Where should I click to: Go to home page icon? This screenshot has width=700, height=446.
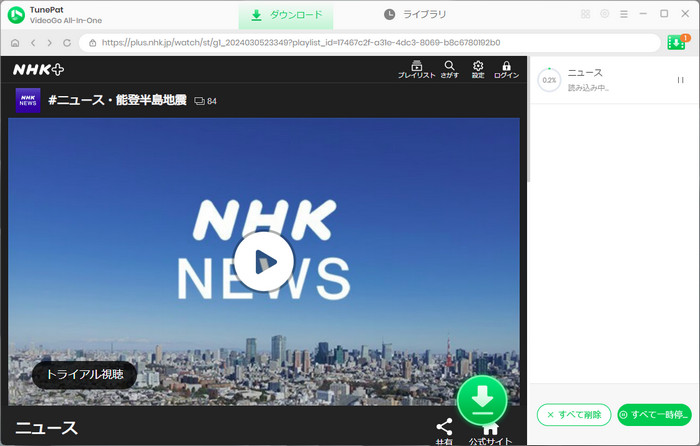click(x=15, y=43)
